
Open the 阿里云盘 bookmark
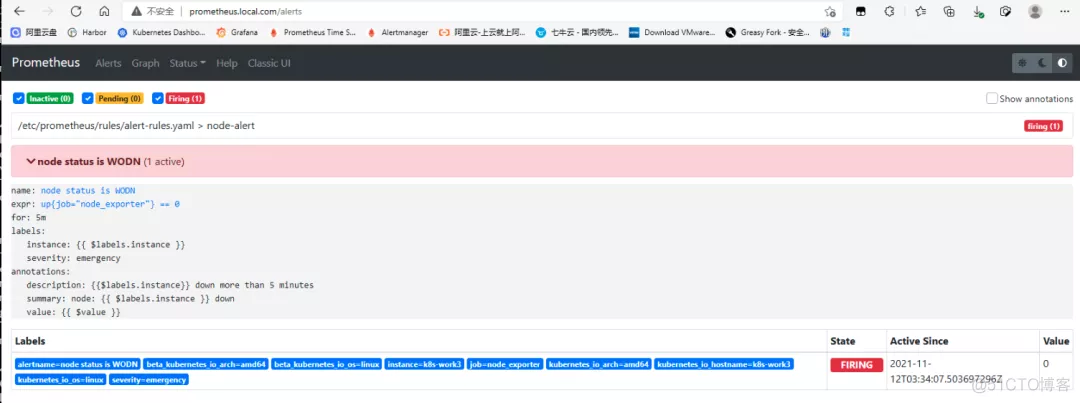35,32
